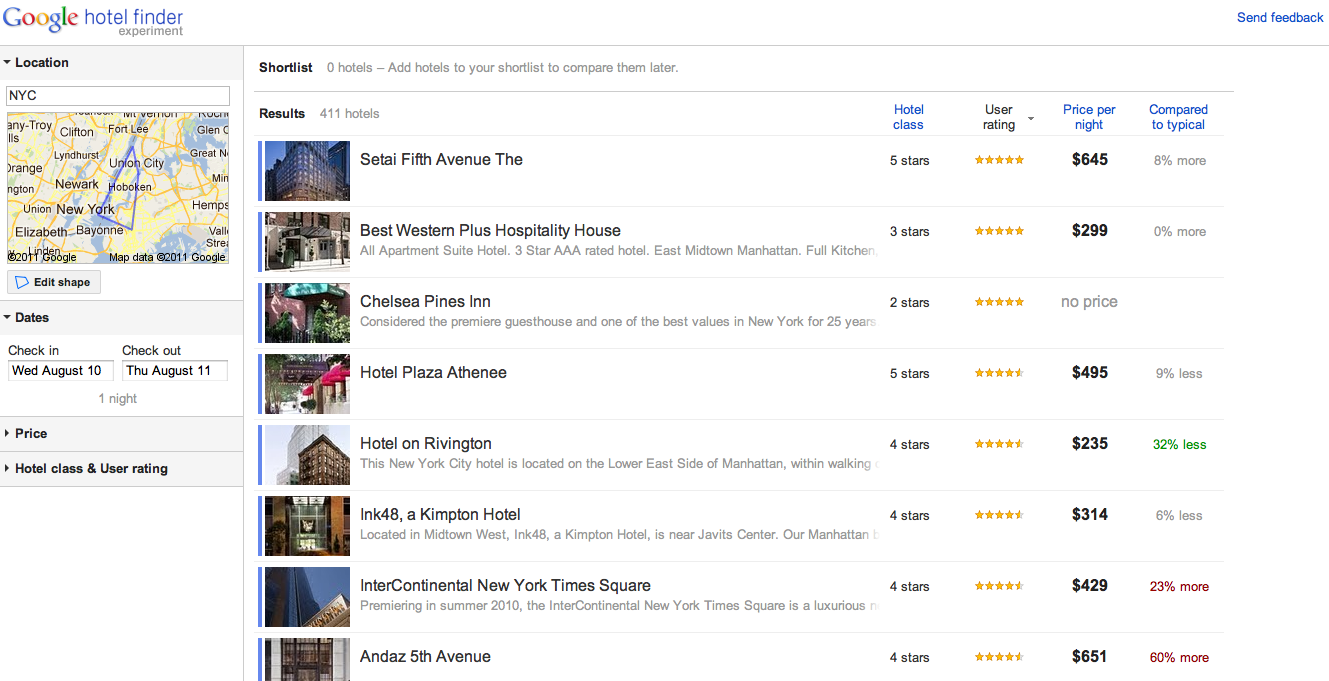Click the Edit shape button

pyautogui.click(x=54, y=282)
